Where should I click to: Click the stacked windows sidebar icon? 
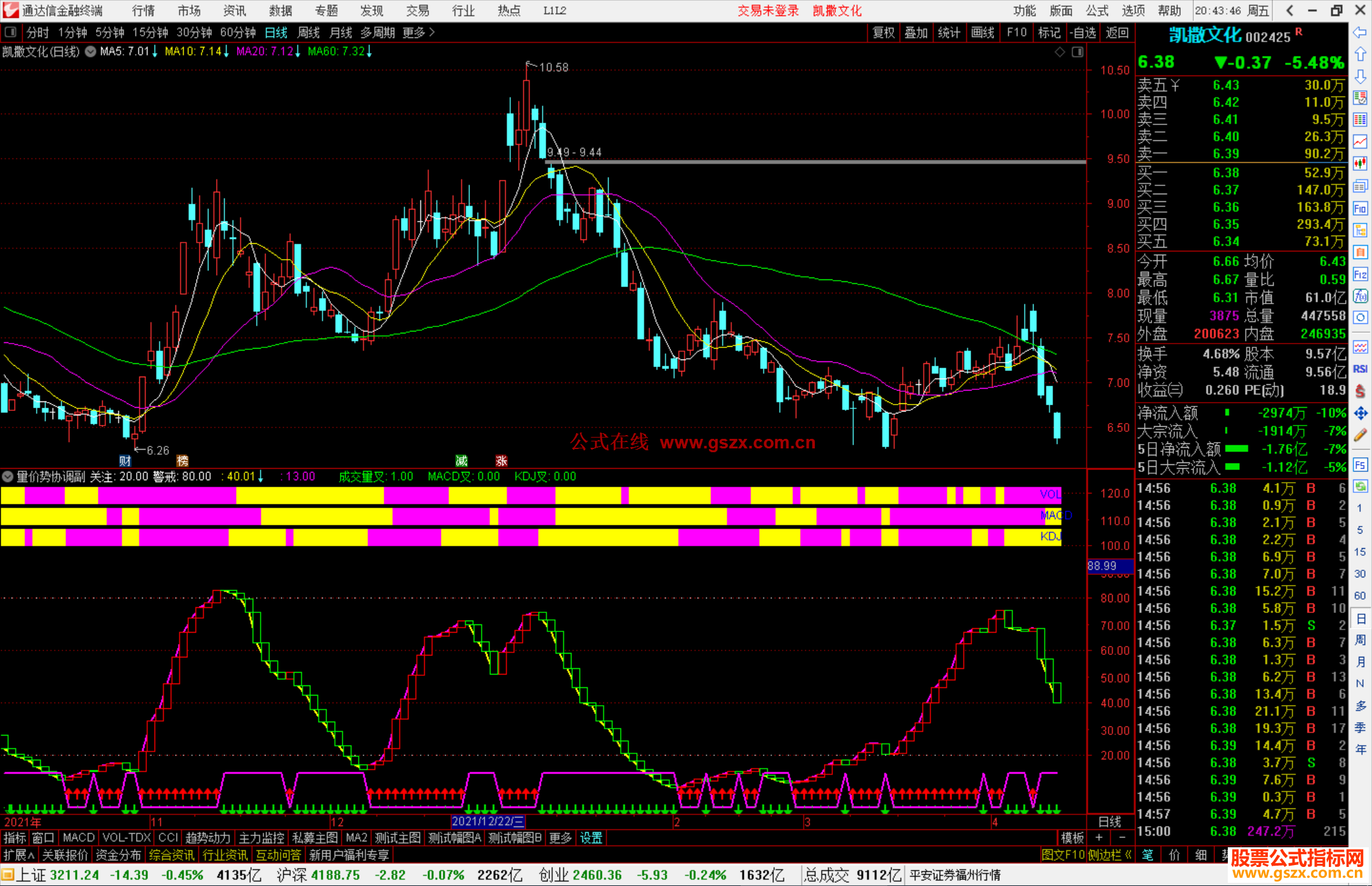point(1360,186)
